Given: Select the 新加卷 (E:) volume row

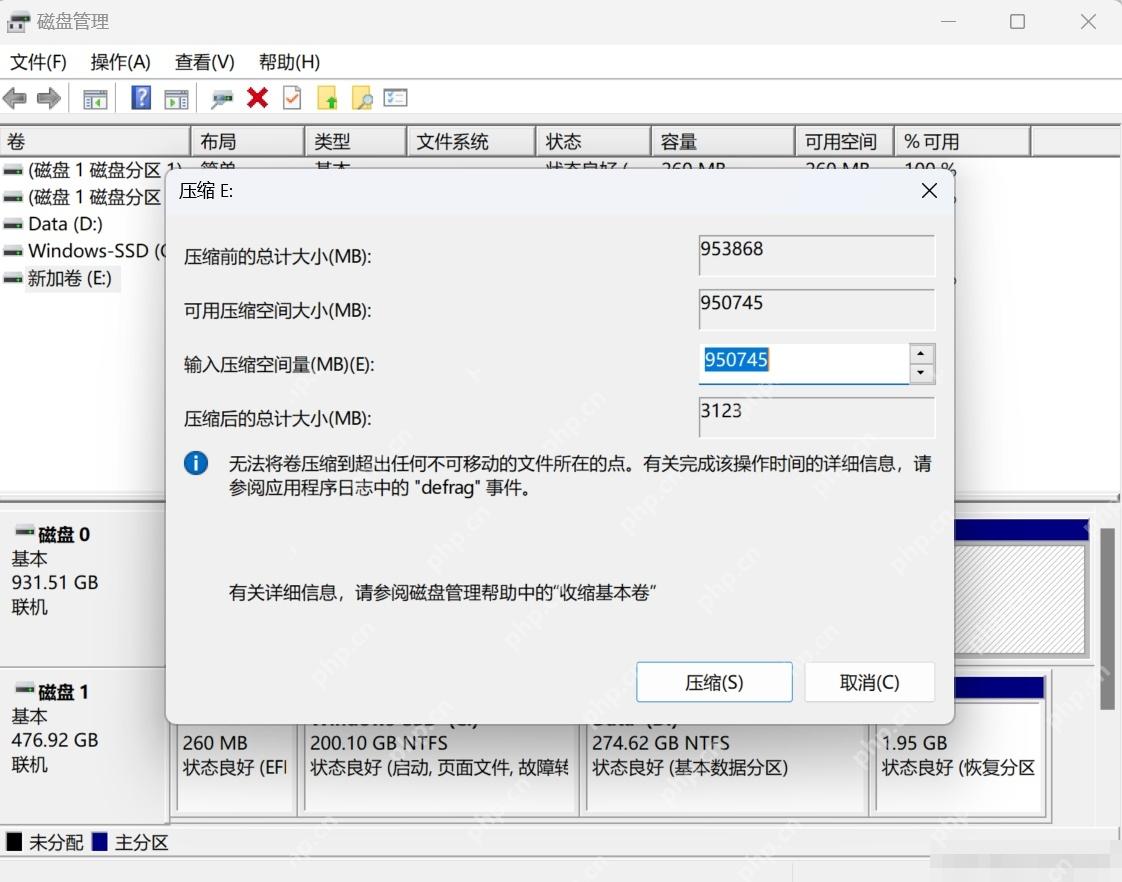Looking at the screenshot, I should (x=61, y=279).
